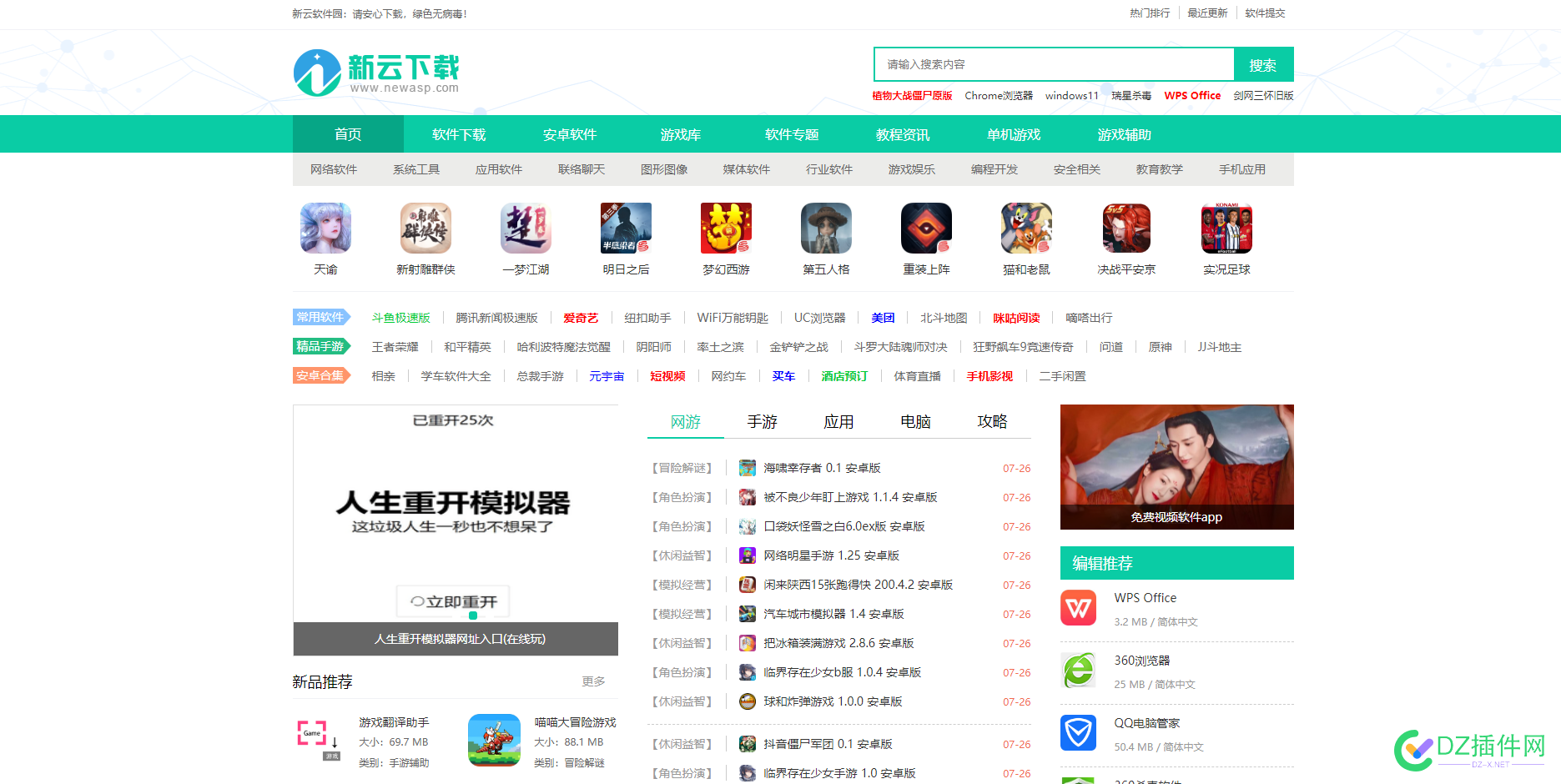Image resolution: width=1561 pixels, height=784 pixels.
Task: Click the 闲来陕西15张跑得快 list icon
Action: point(748,585)
